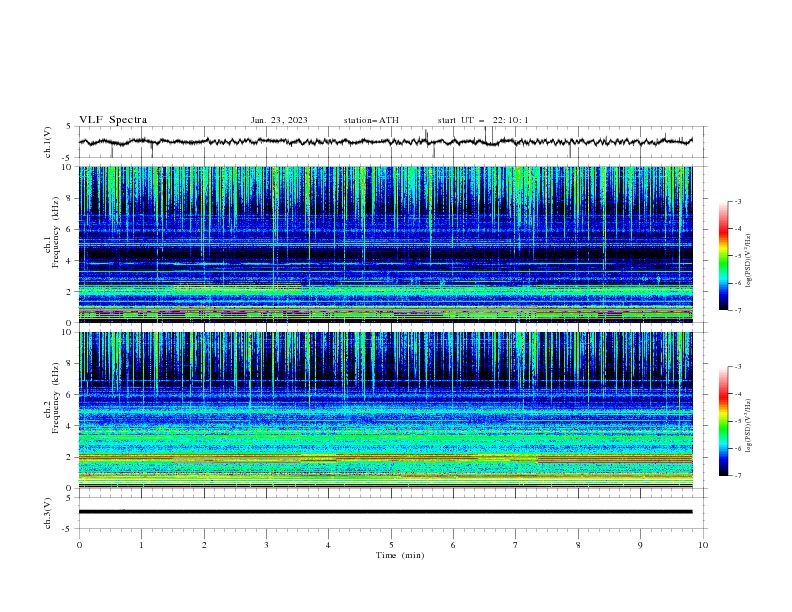792x612 pixels.
Task: Click the upper ch.1 color scale bar
Action: click(724, 256)
